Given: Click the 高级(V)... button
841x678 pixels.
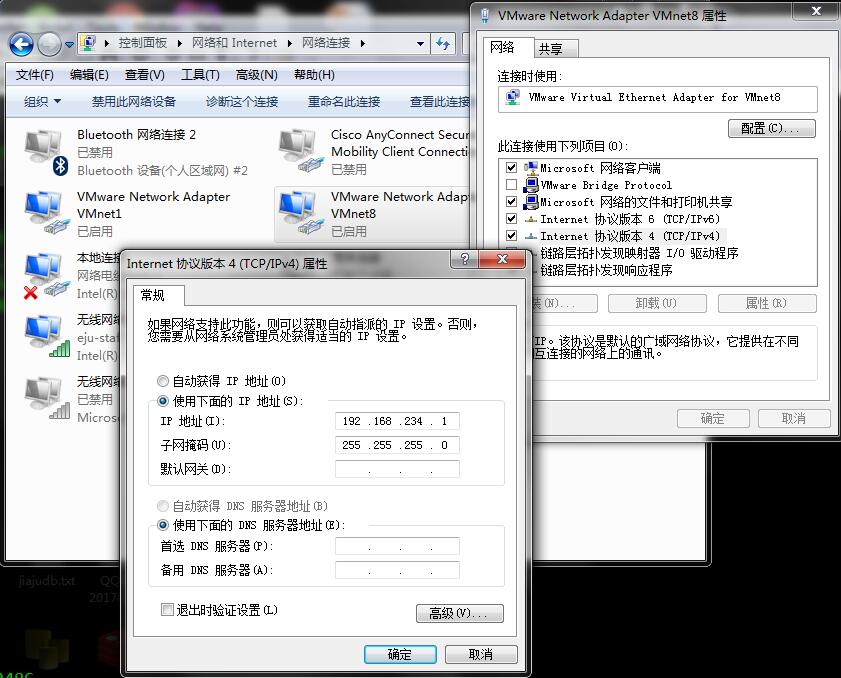Looking at the screenshot, I should point(460,613).
